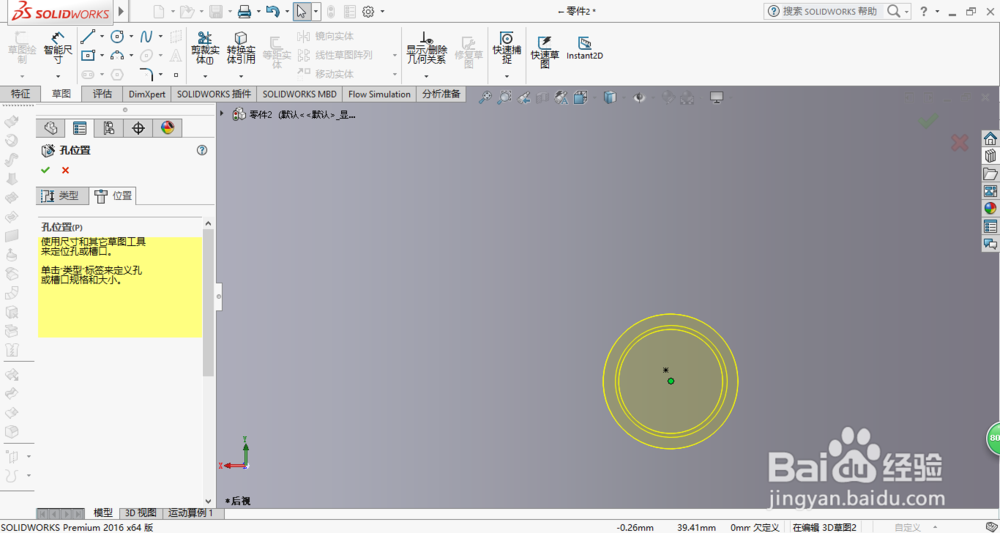Click the Select cursor tool
Screen dimensions: 1000x533
click(x=301, y=11)
